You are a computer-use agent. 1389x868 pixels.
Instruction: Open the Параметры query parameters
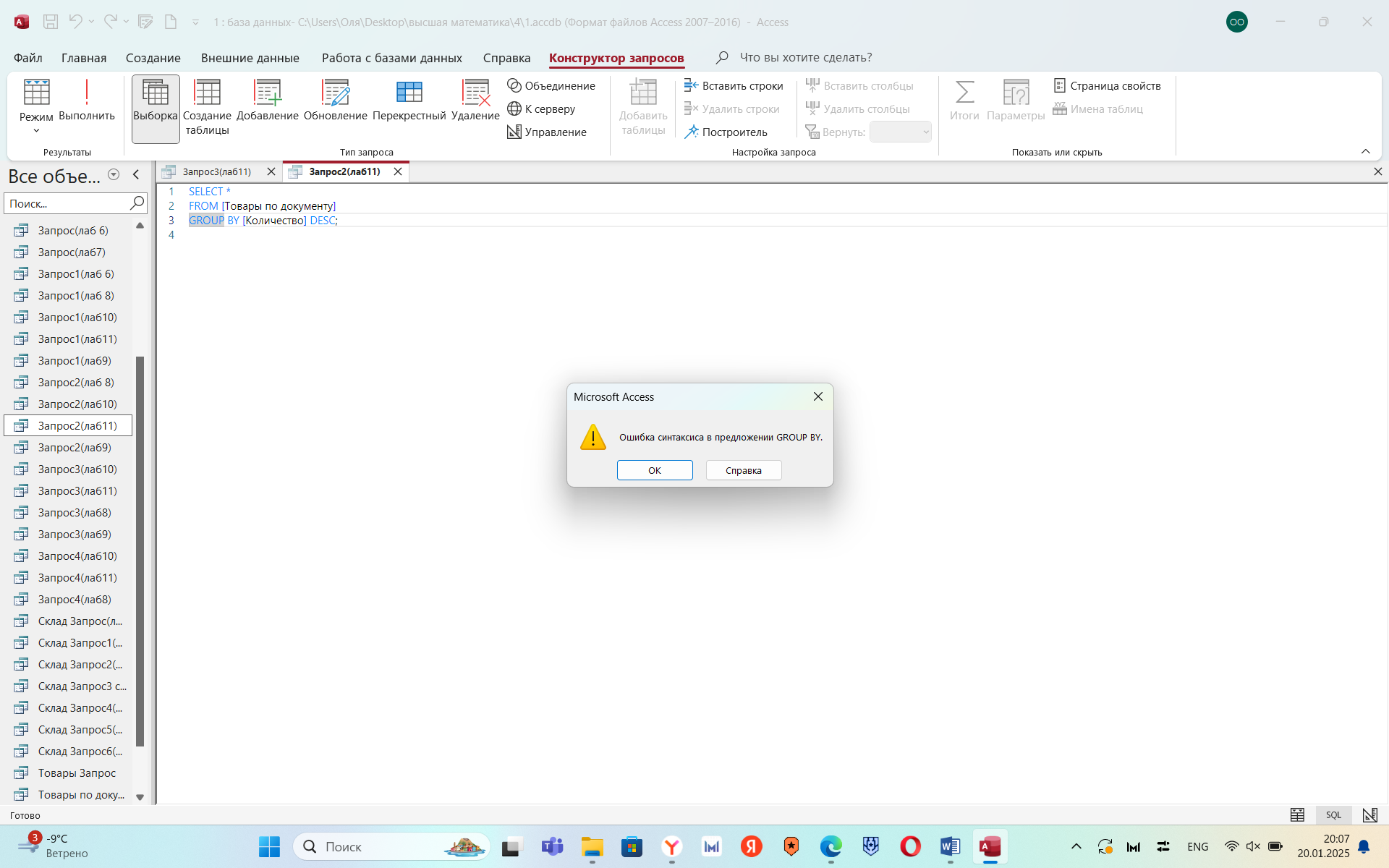click(1016, 101)
